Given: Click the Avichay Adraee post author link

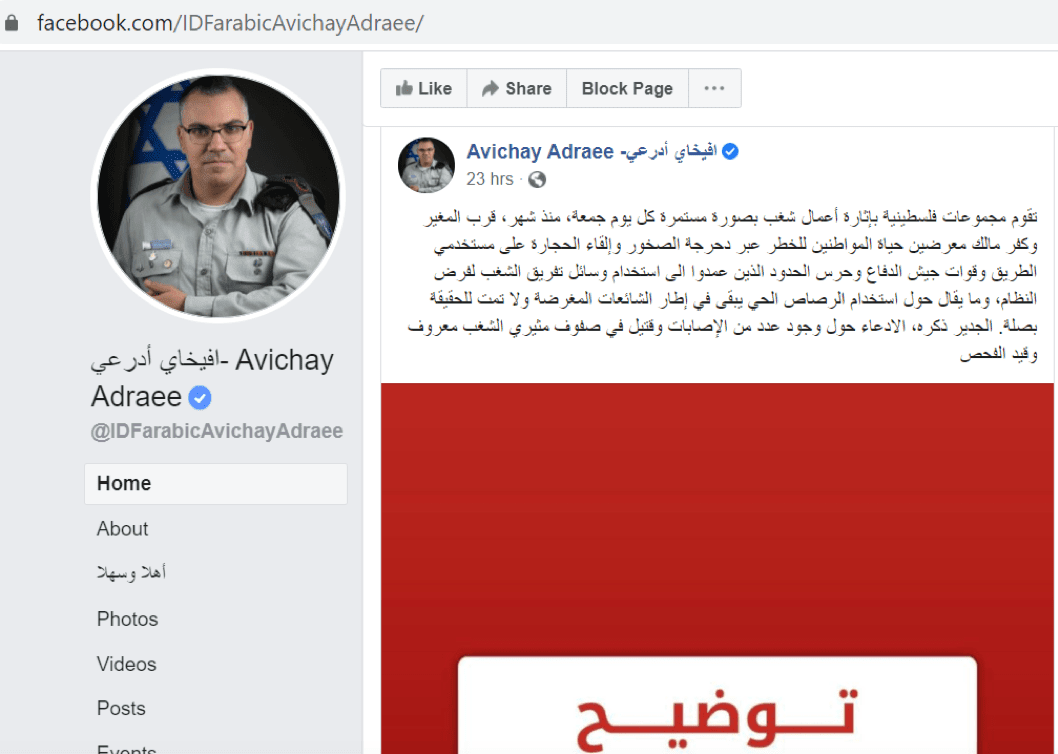Looking at the screenshot, I should [x=592, y=152].
